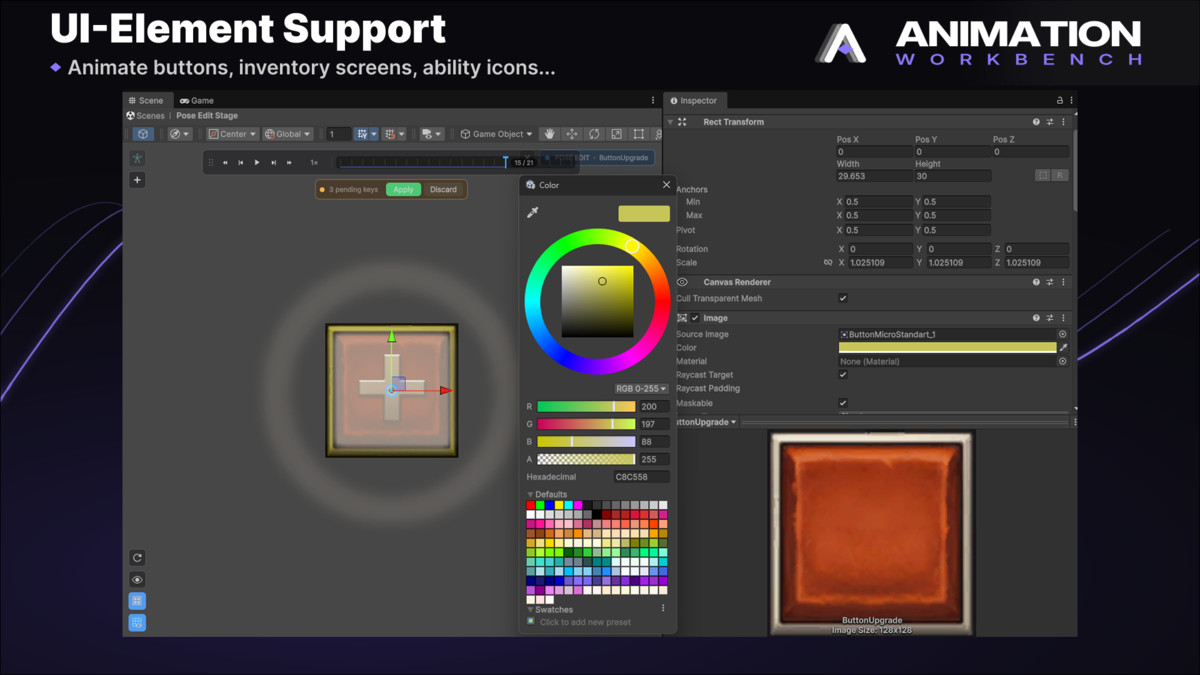The image size is (1200, 675).
Task: Select the Hand view tool
Action: [549, 134]
